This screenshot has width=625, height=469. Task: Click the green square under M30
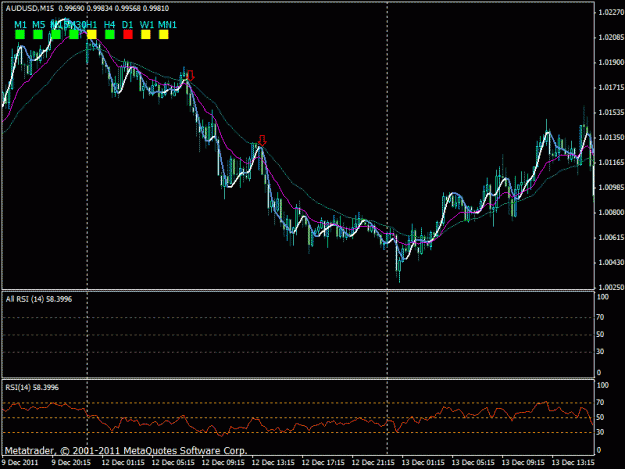coord(74,35)
